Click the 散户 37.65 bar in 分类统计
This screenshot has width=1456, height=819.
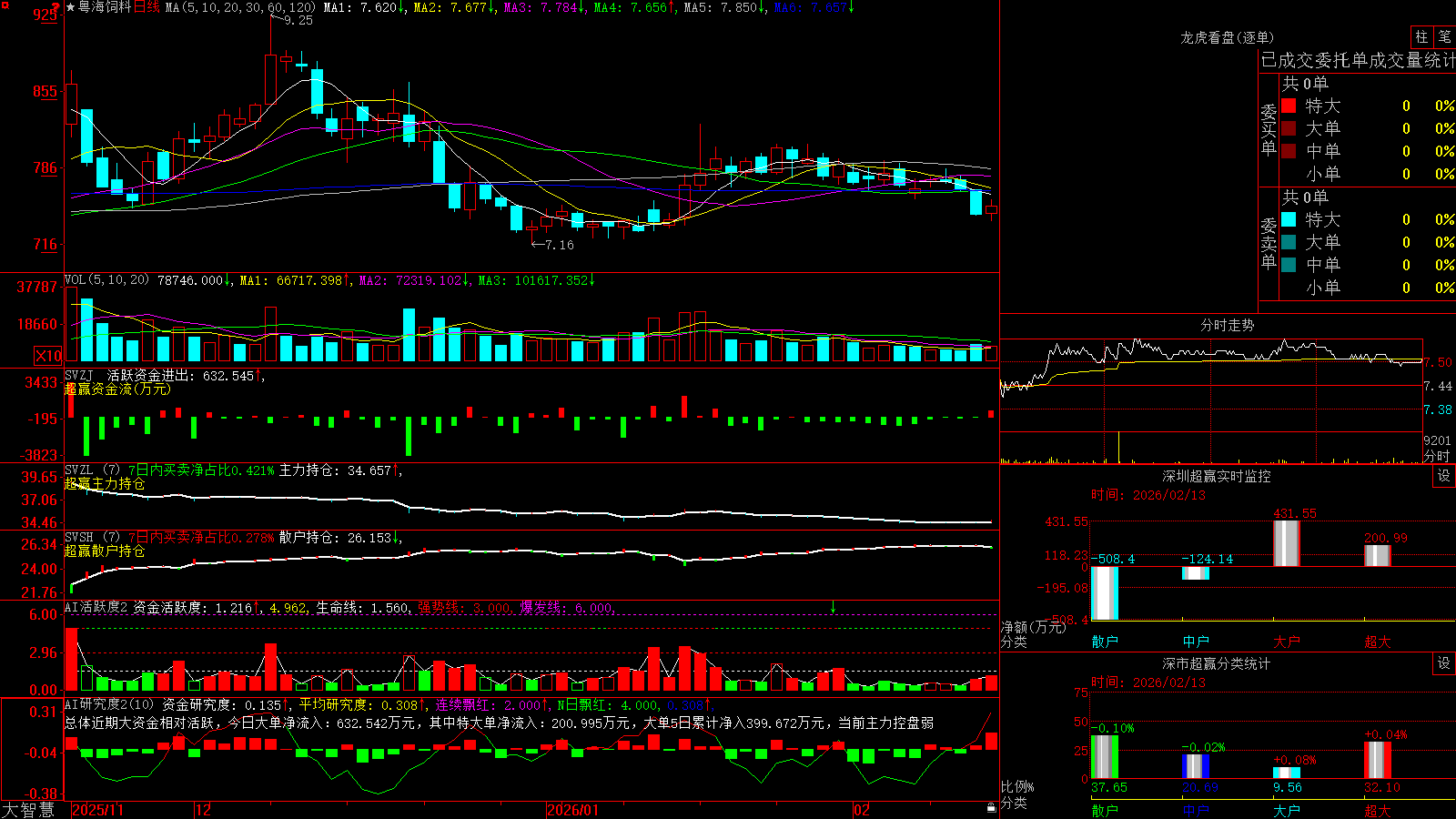pyautogui.click(x=1104, y=757)
